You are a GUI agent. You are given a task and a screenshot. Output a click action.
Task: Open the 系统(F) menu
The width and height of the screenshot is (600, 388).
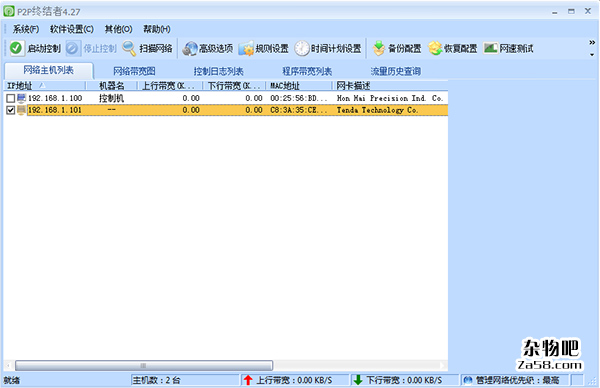pos(26,29)
